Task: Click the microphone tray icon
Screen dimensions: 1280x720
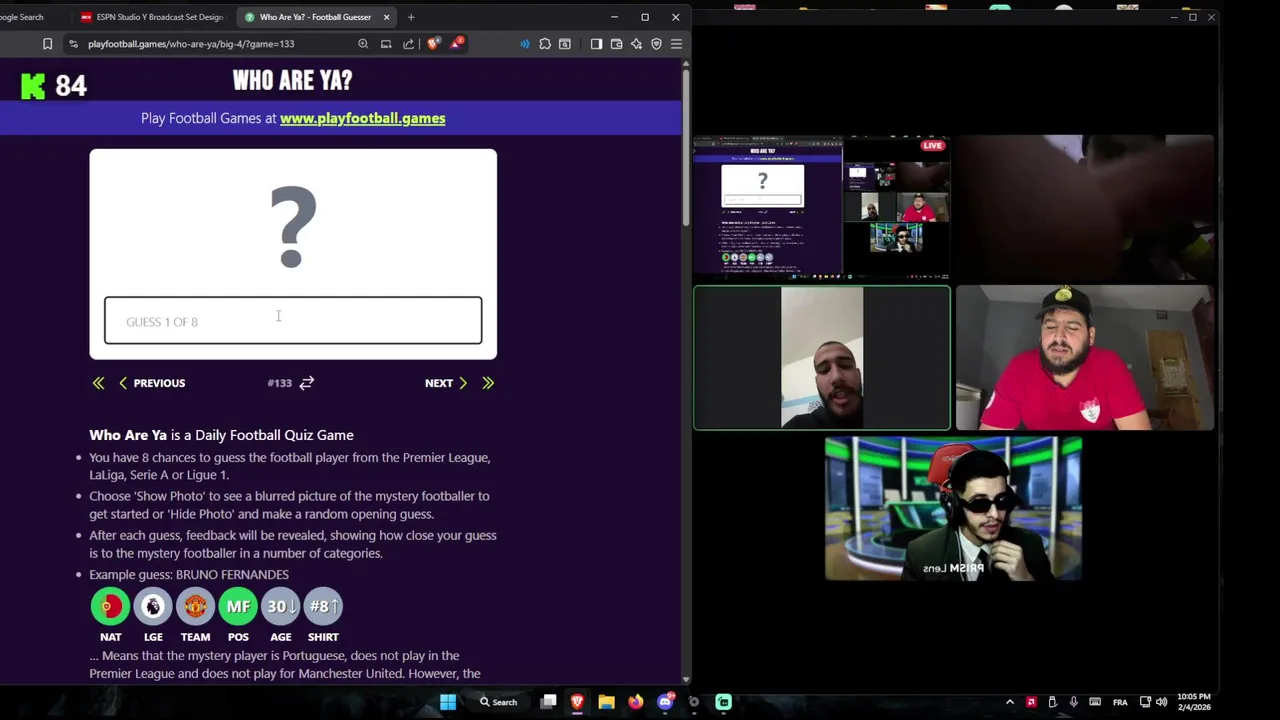Action: pyautogui.click(x=1073, y=702)
